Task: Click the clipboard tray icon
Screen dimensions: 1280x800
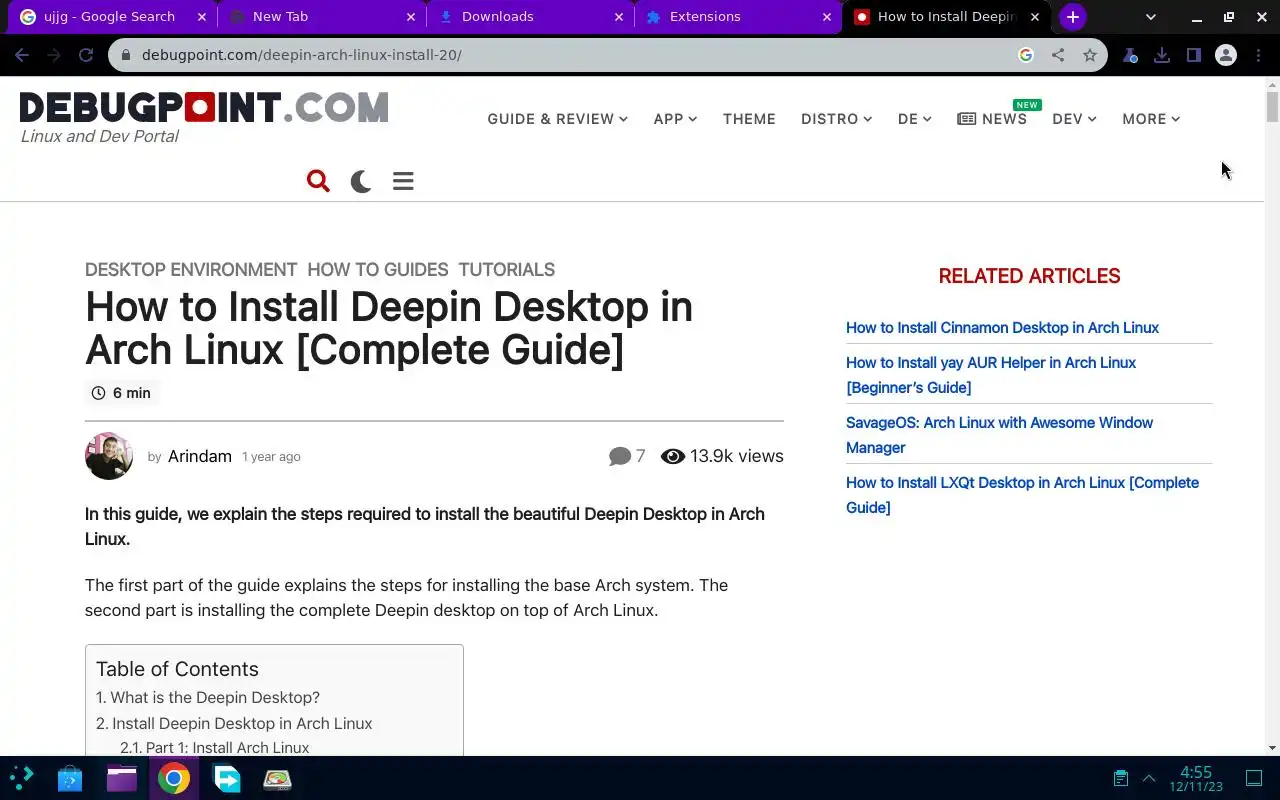Action: (x=1121, y=778)
